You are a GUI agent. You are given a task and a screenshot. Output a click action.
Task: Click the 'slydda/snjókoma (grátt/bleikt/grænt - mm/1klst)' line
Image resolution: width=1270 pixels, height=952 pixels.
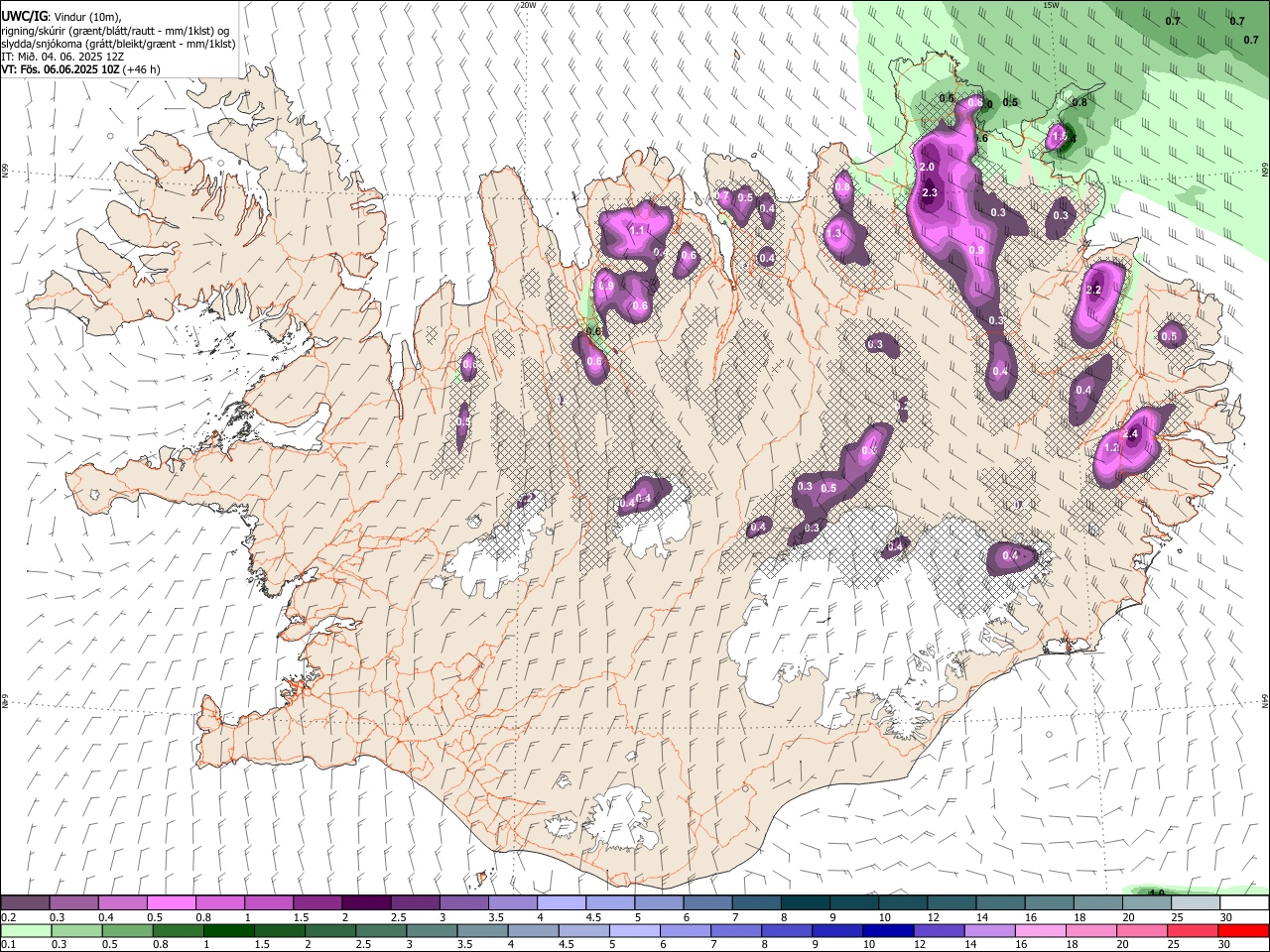click(x=117, y=44)
